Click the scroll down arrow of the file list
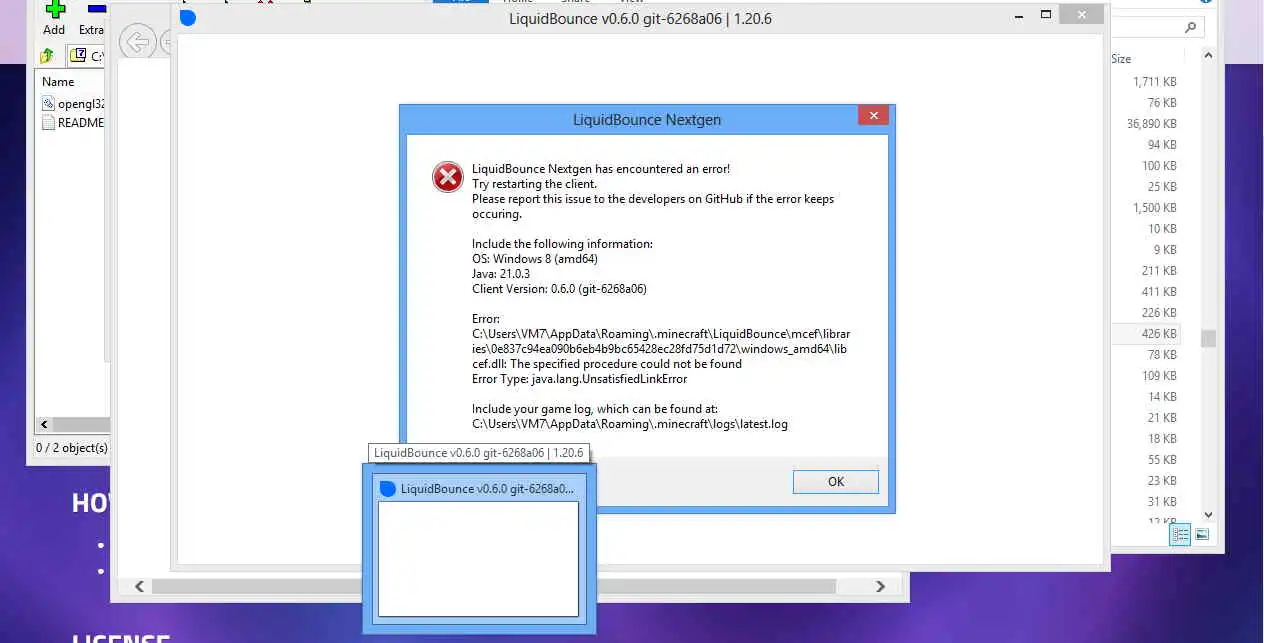Screen dimensions: 1264x643 pos(1208,514)
